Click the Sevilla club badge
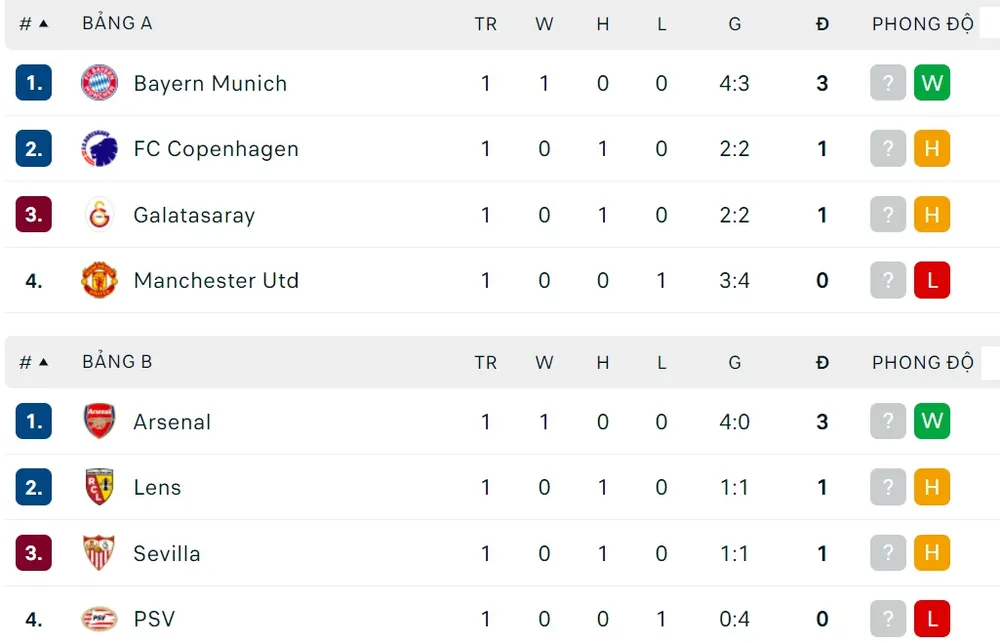 [99, 554]
